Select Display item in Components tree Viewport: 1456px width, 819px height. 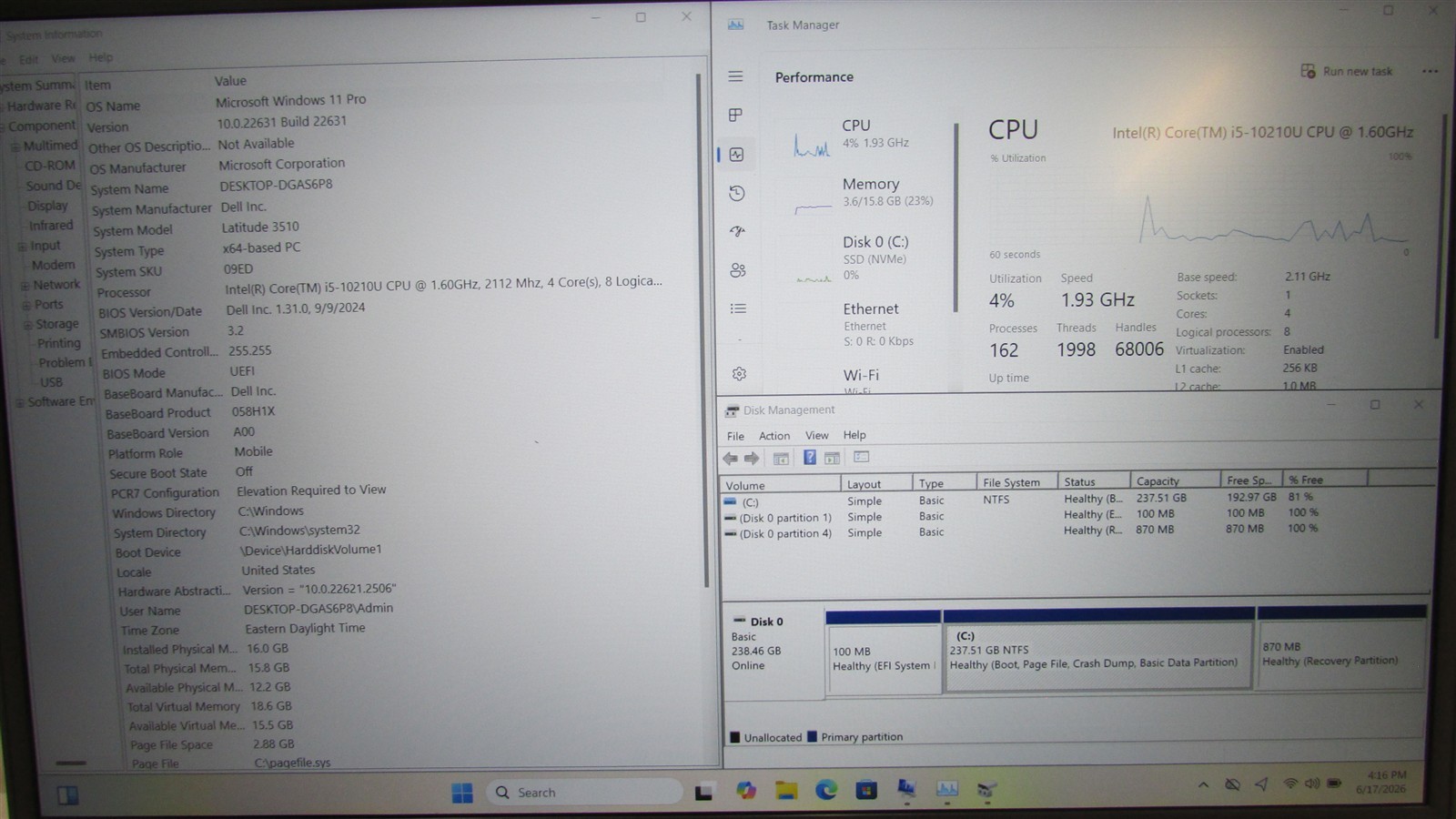coord(47,207)
